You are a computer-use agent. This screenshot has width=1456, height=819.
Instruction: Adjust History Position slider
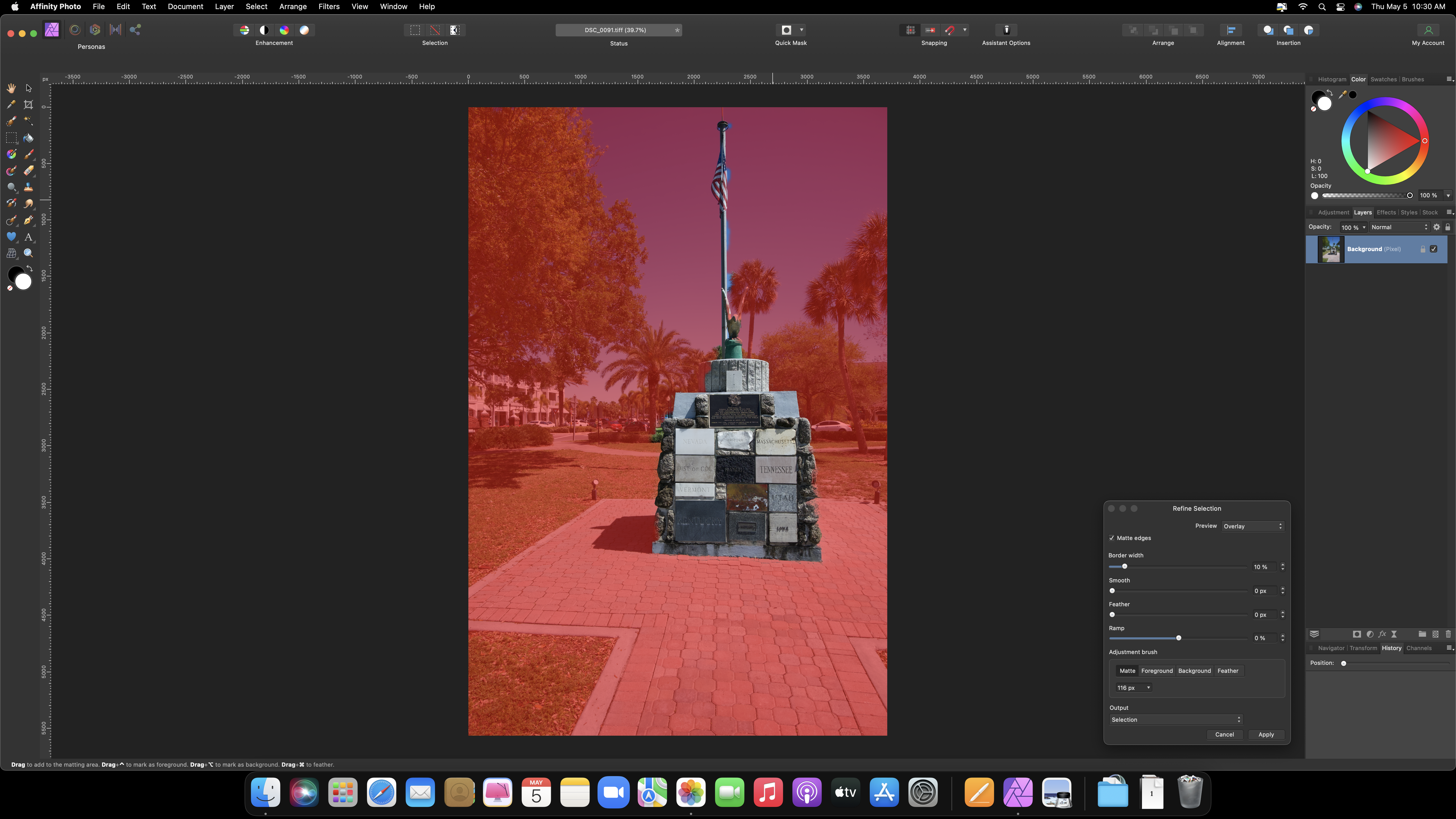1343,663
